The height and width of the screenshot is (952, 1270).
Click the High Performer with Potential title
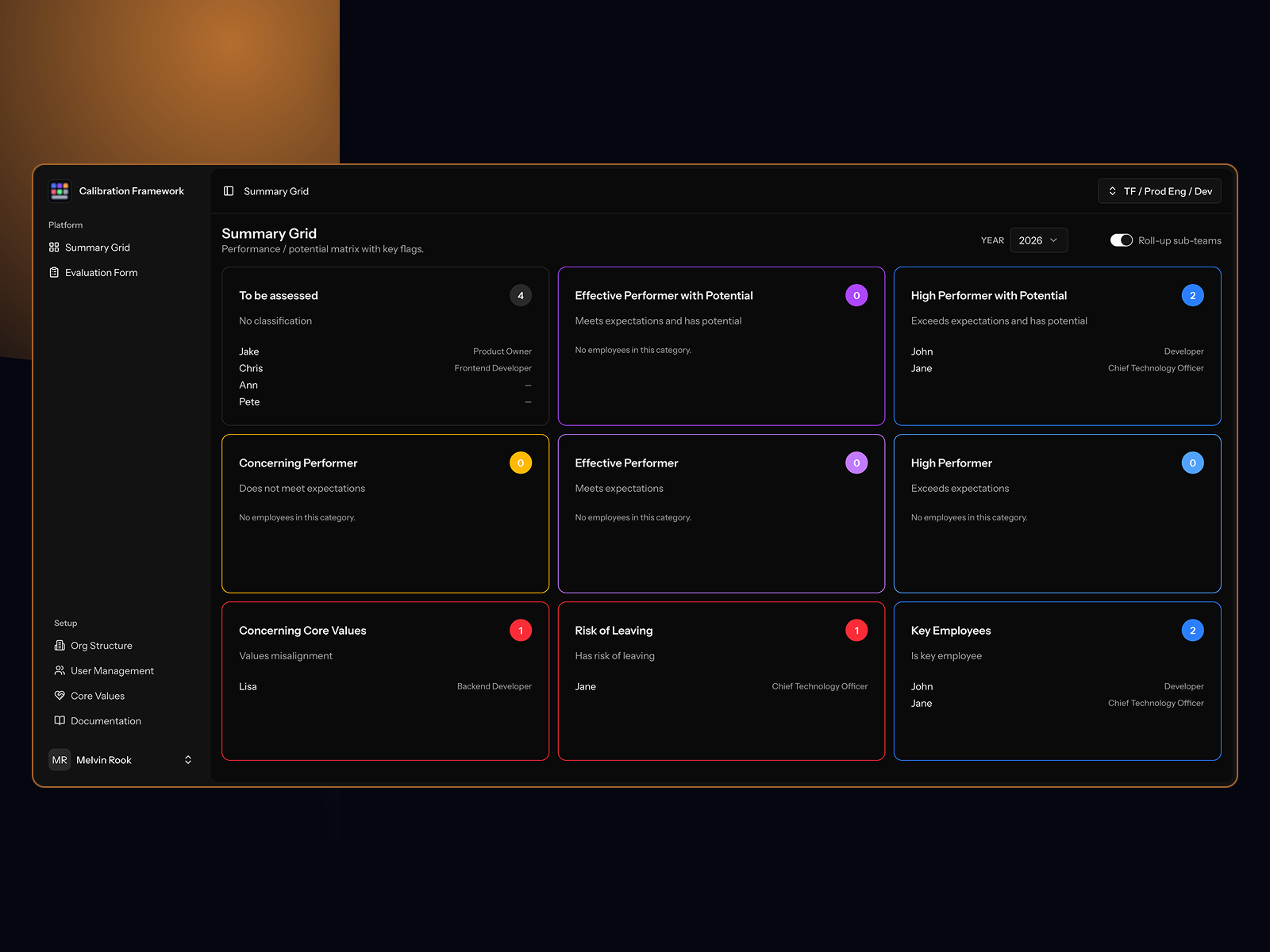pos(989,296)
